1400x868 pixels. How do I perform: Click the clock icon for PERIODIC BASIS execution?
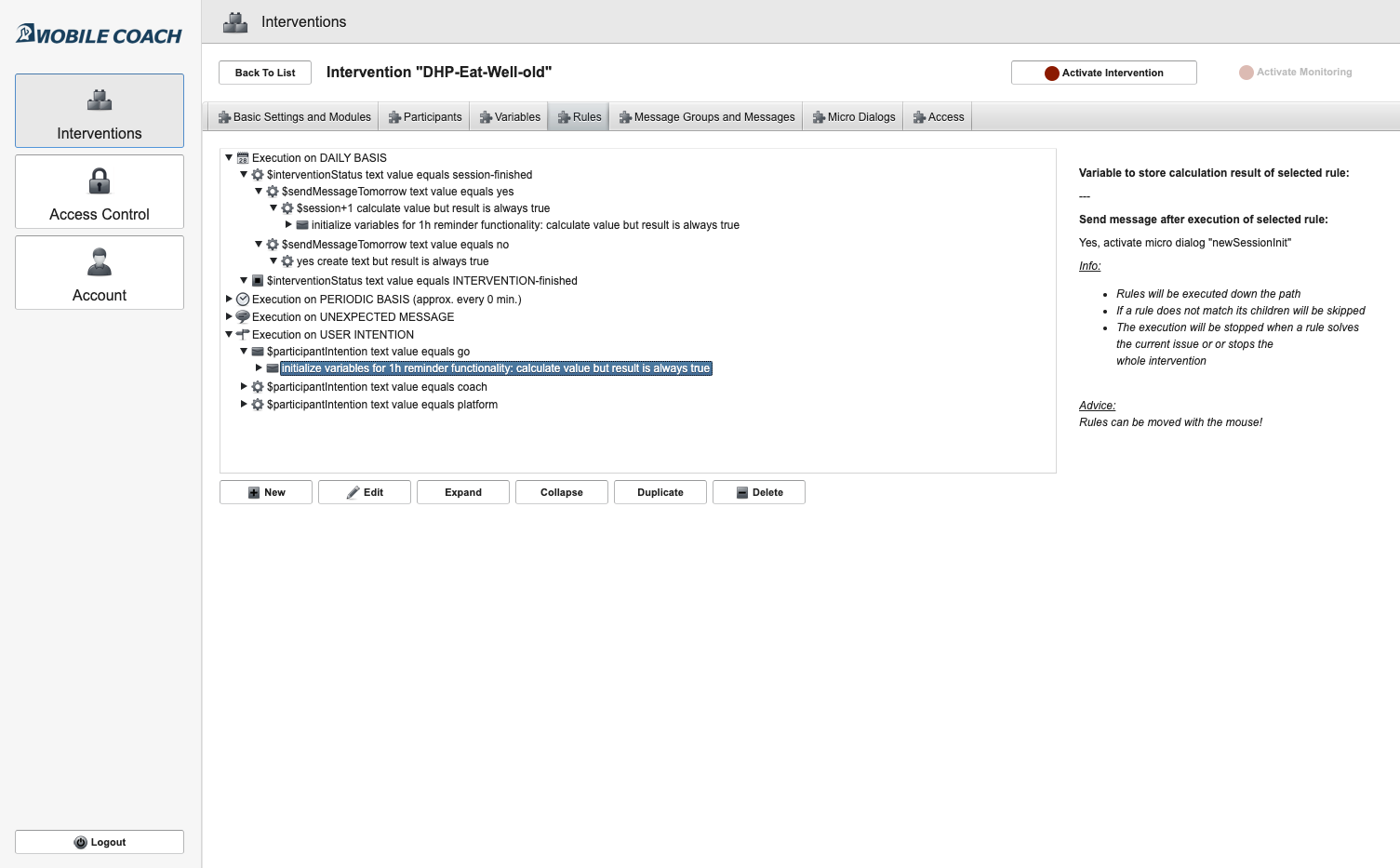coord(243,300)
